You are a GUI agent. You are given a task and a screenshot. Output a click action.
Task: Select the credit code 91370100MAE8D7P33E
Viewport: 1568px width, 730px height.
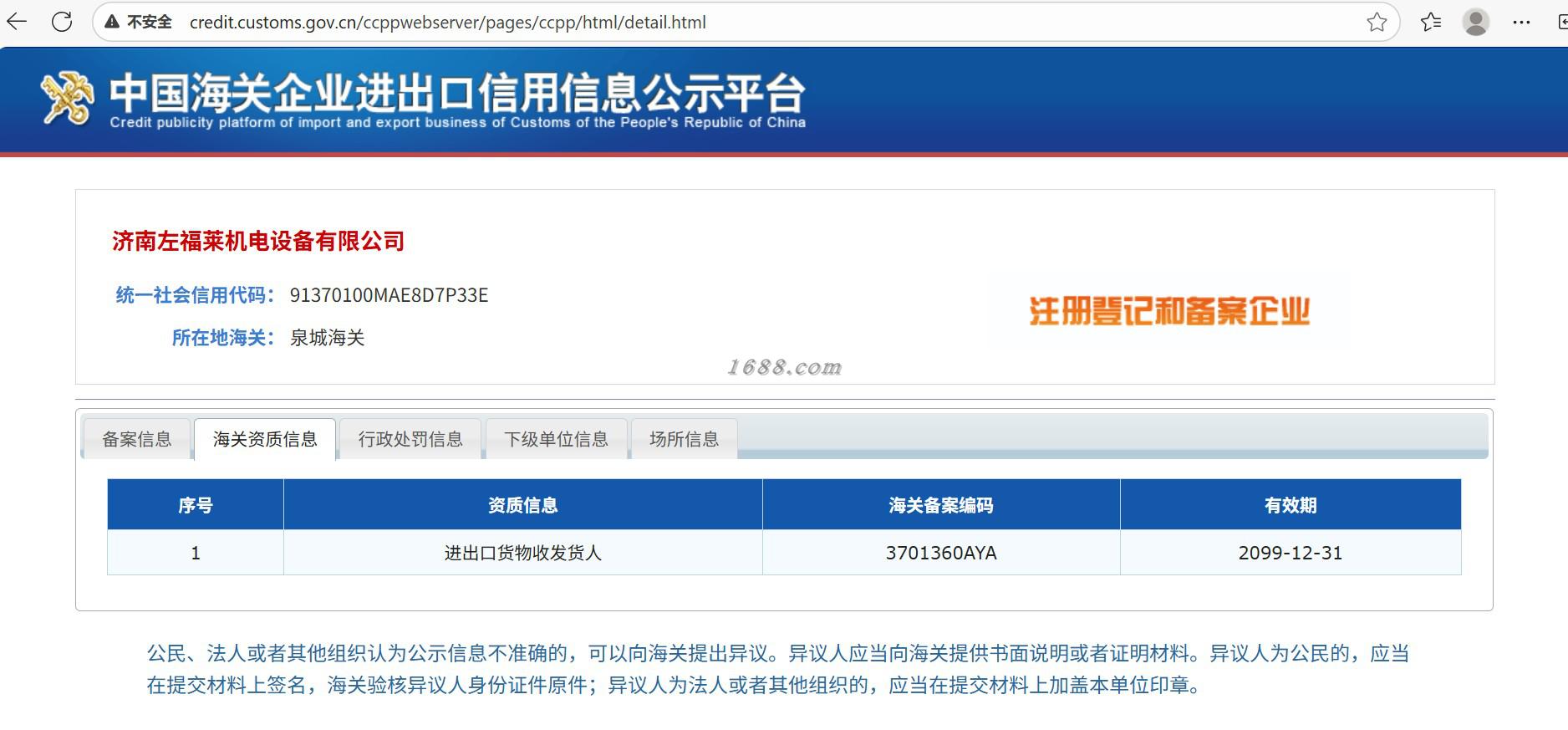pyautogui.click(x=389, y=295)
